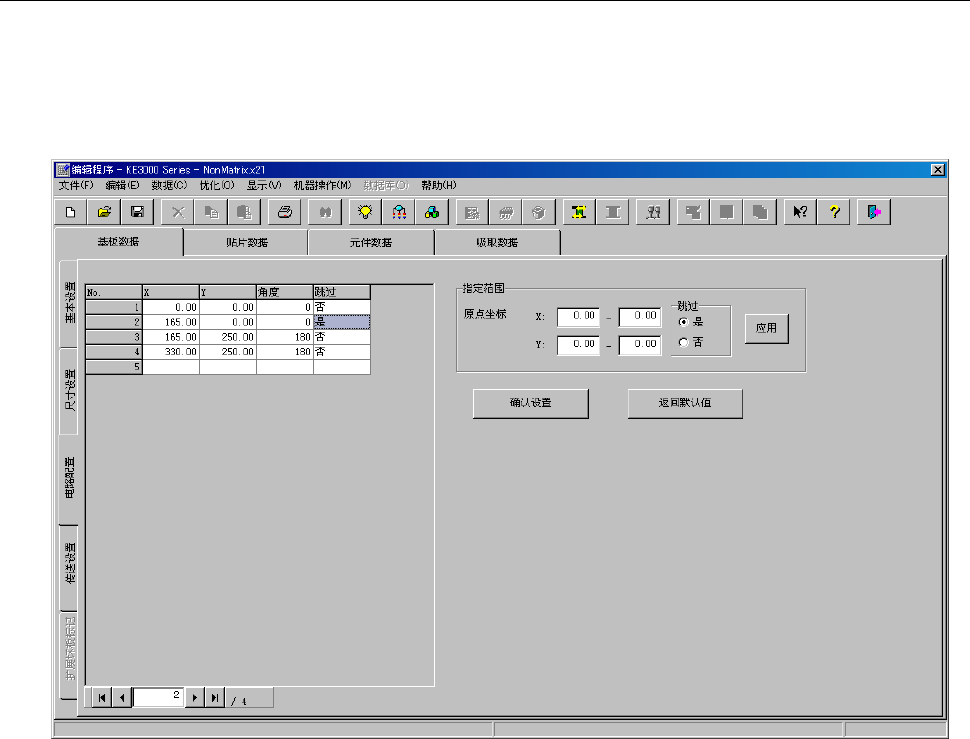
Task: Click the 返回默认值 button
Action: [x=685, y=404]
